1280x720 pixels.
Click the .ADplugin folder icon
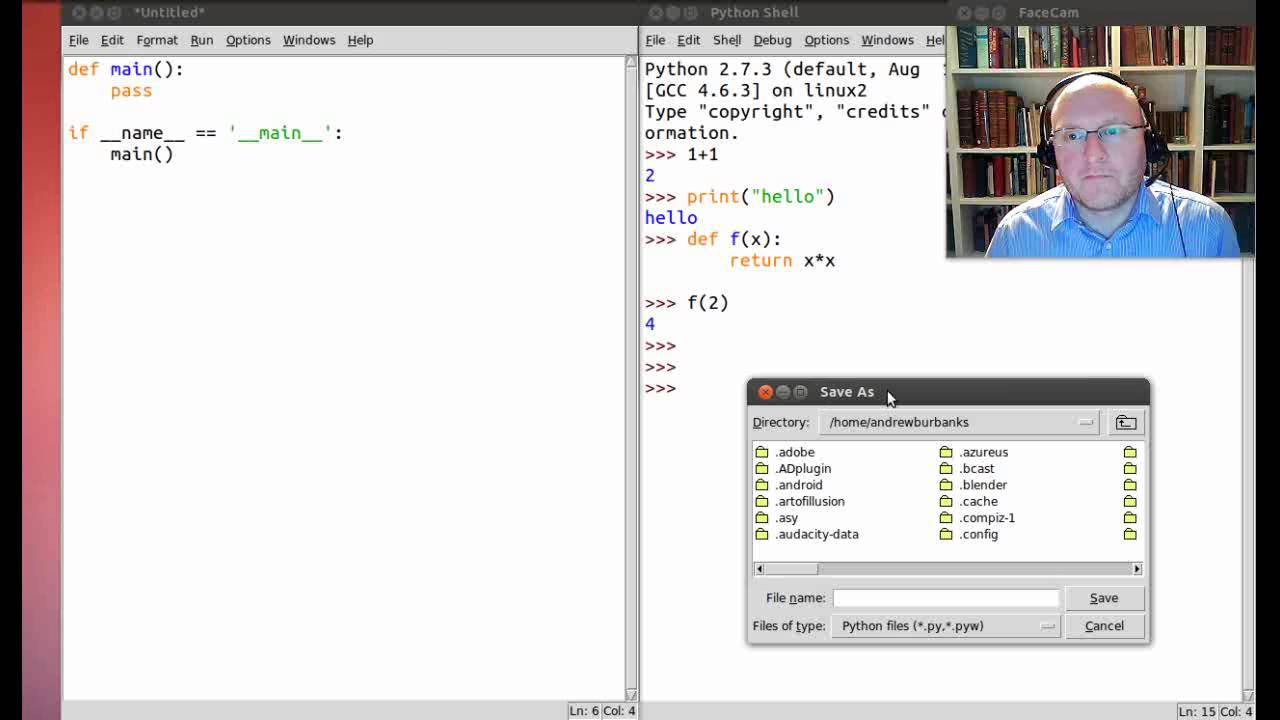pos(762,468)
